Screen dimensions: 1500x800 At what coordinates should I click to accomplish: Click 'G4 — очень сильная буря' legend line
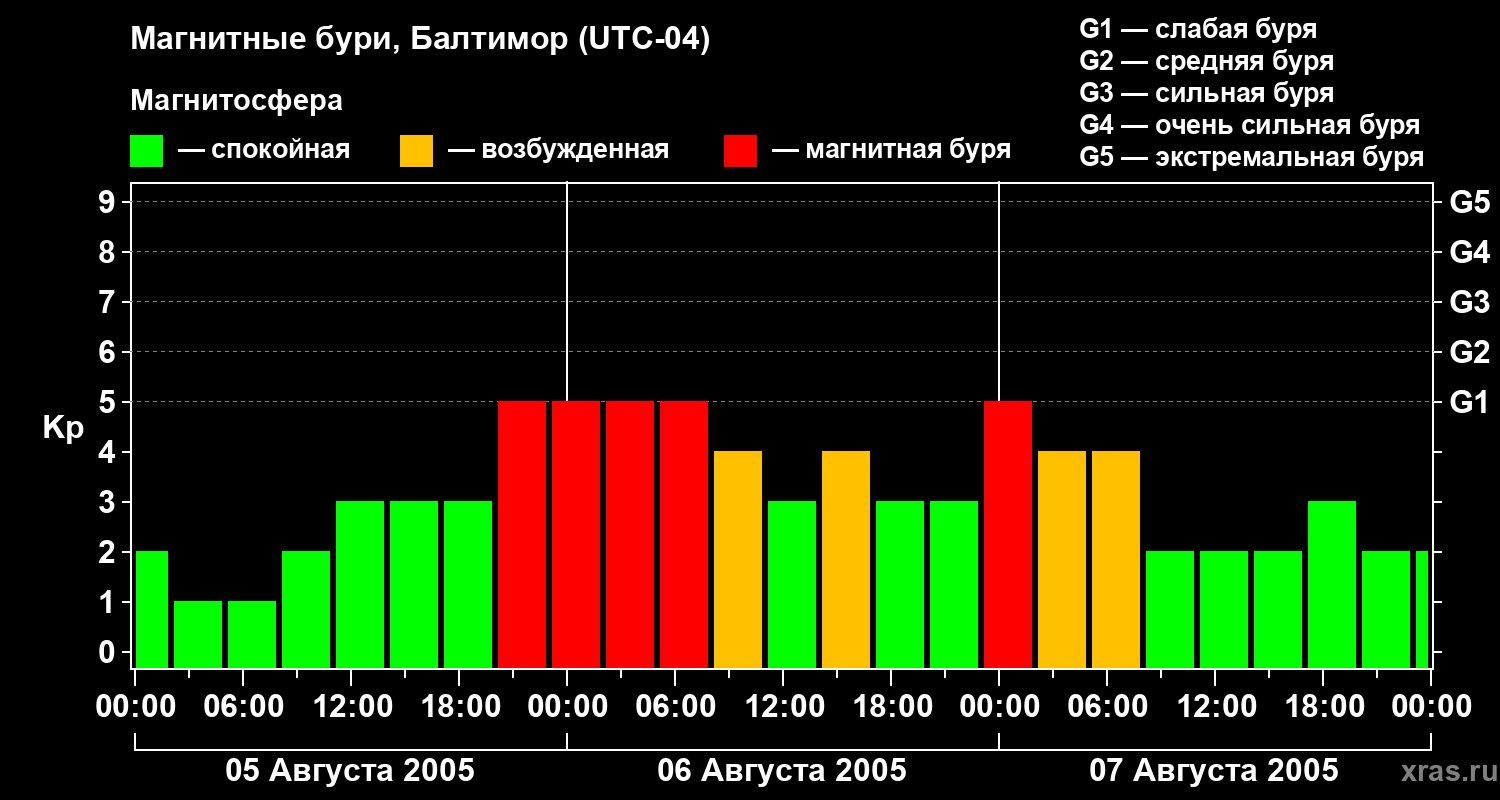pos(1249,125)
